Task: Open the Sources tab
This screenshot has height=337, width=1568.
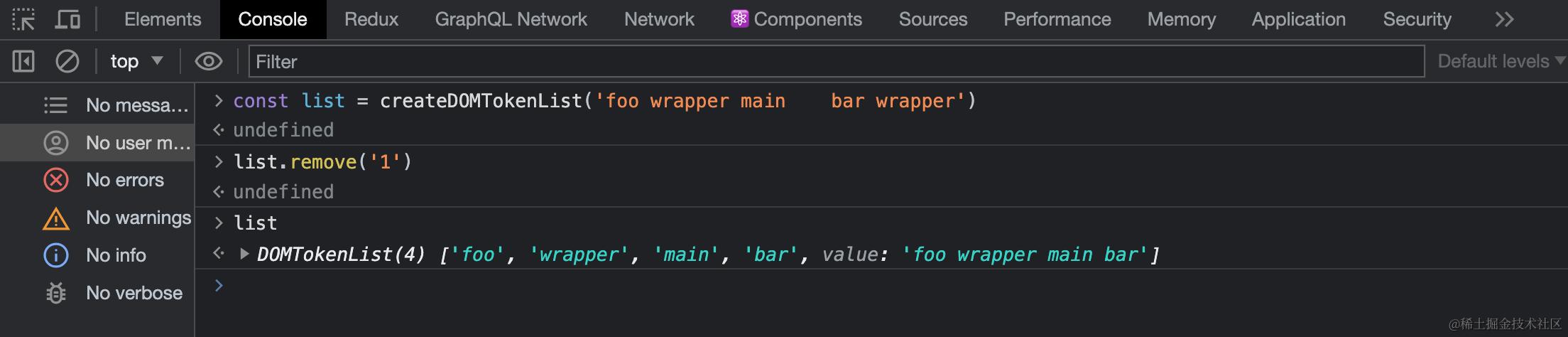Action: click(x=932, y=19)
